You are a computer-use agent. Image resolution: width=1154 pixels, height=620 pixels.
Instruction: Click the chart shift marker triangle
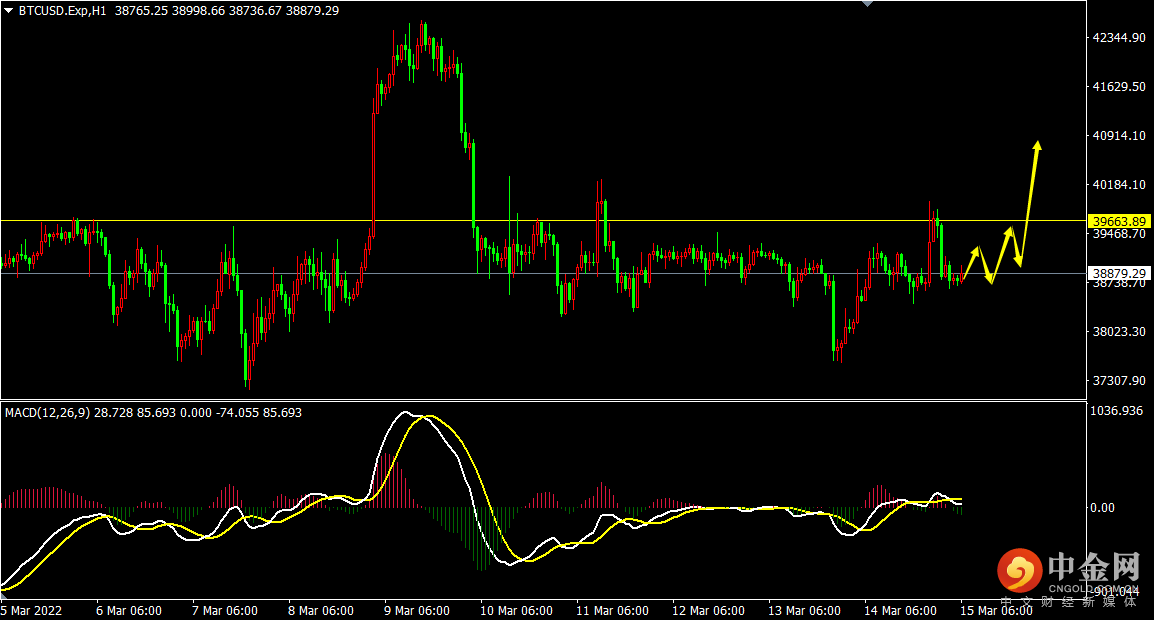tap(868, 4)
